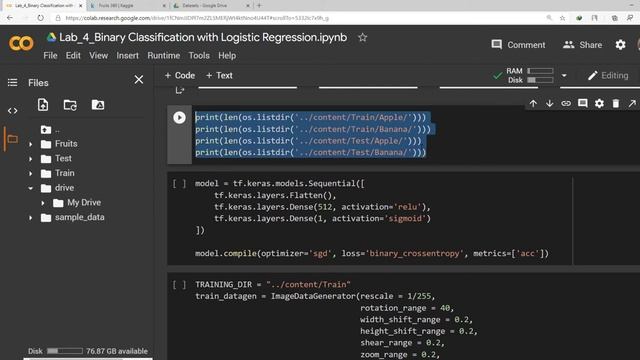This screenshot has width=640, height=360.
Task: Add a new Code cell
Action: (180, 76)
